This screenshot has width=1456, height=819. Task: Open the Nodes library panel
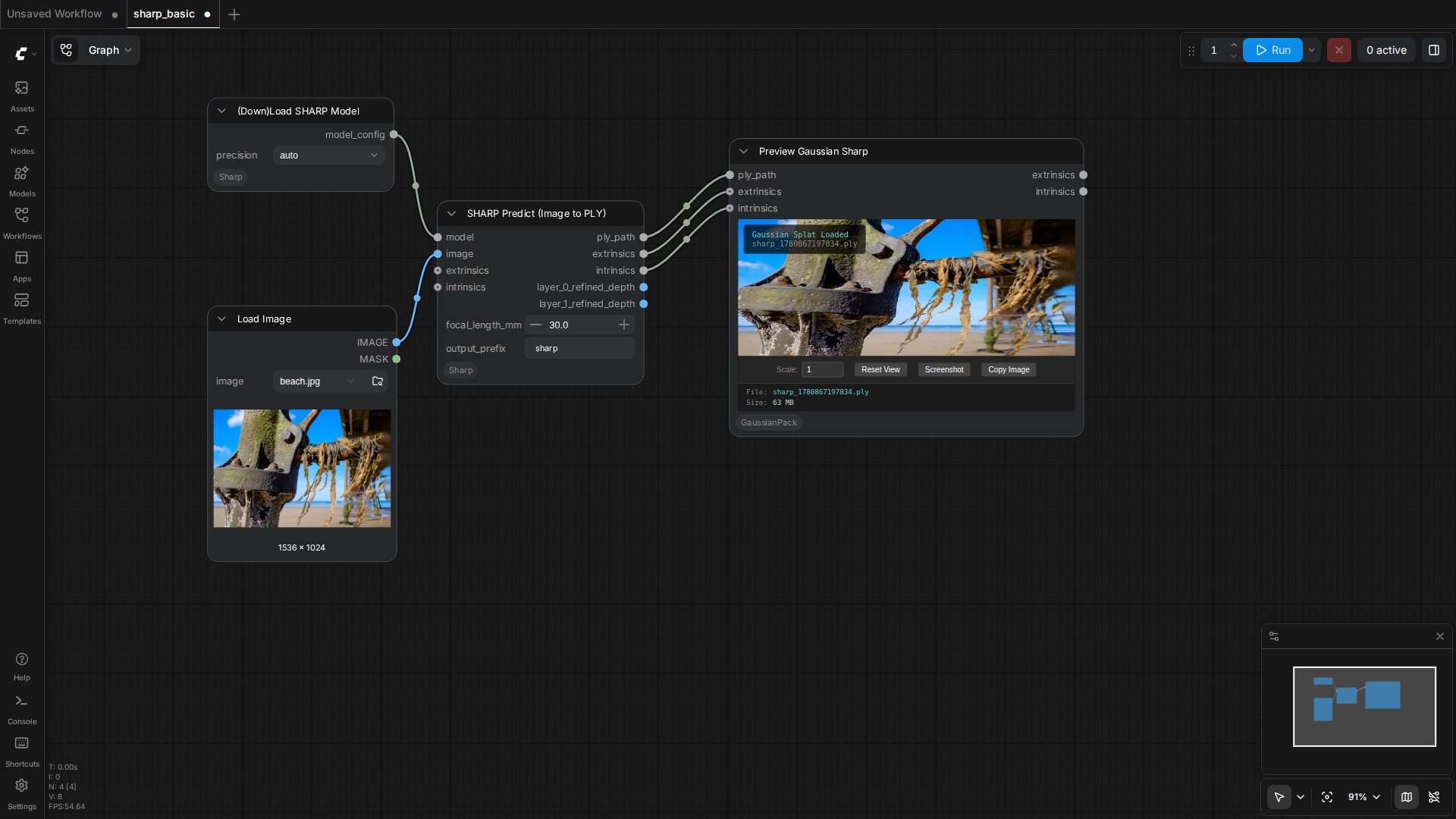[22, 138]
